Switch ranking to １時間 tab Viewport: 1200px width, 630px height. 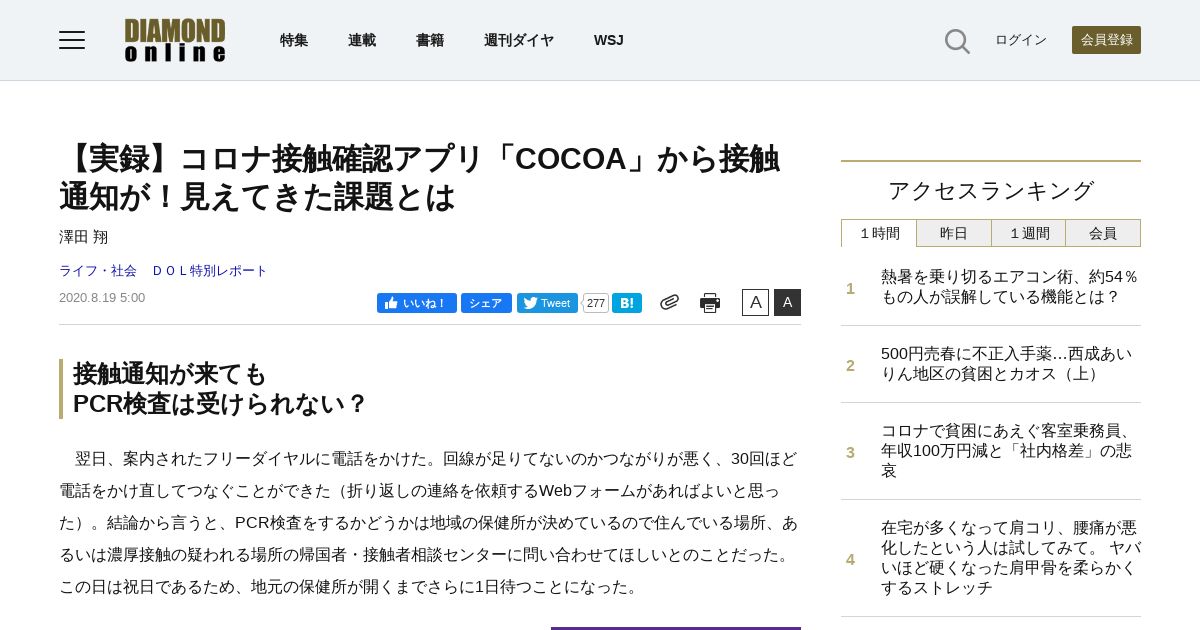click(879, 233)
